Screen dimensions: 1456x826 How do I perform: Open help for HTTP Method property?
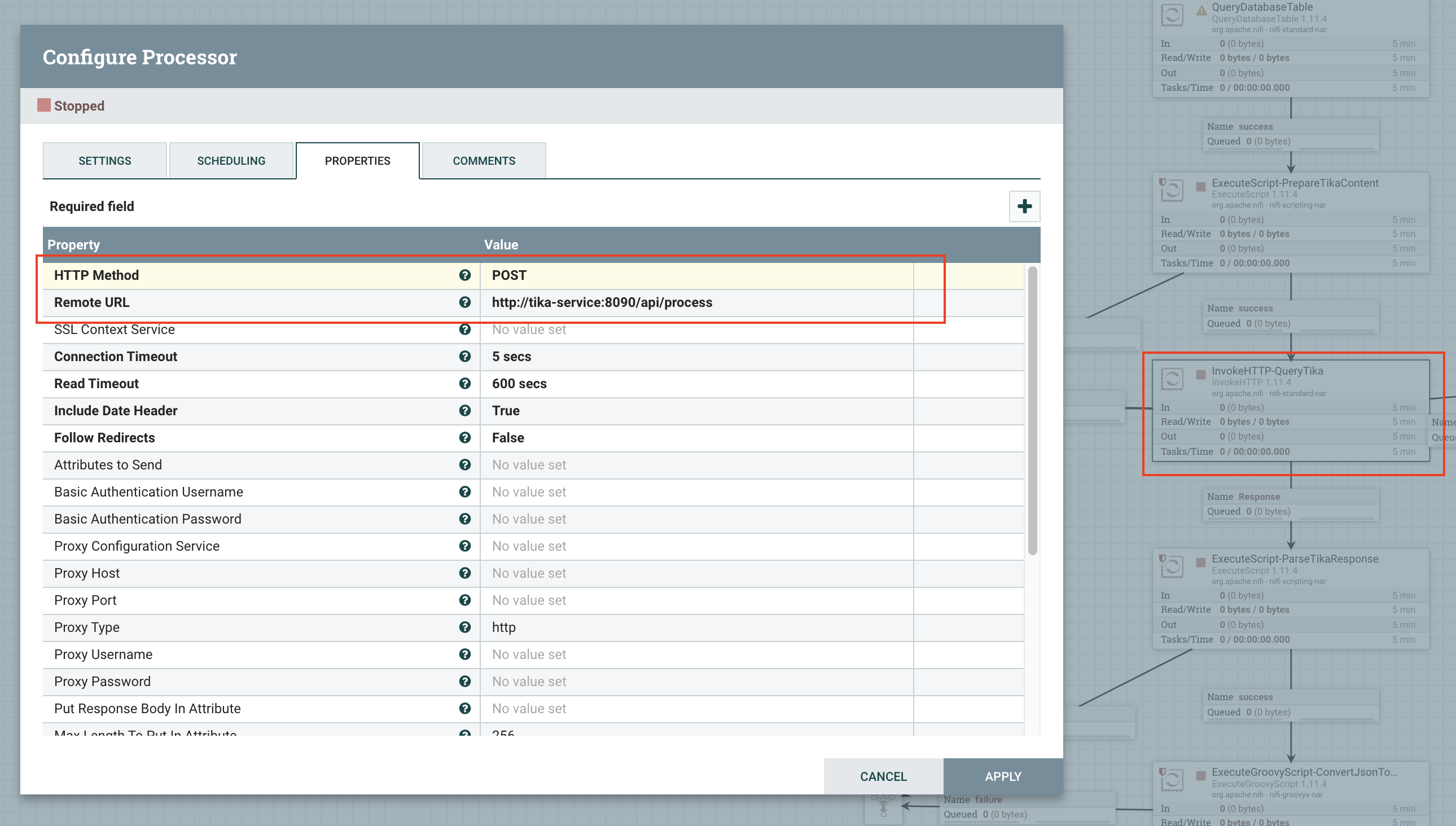coord(464,275)
